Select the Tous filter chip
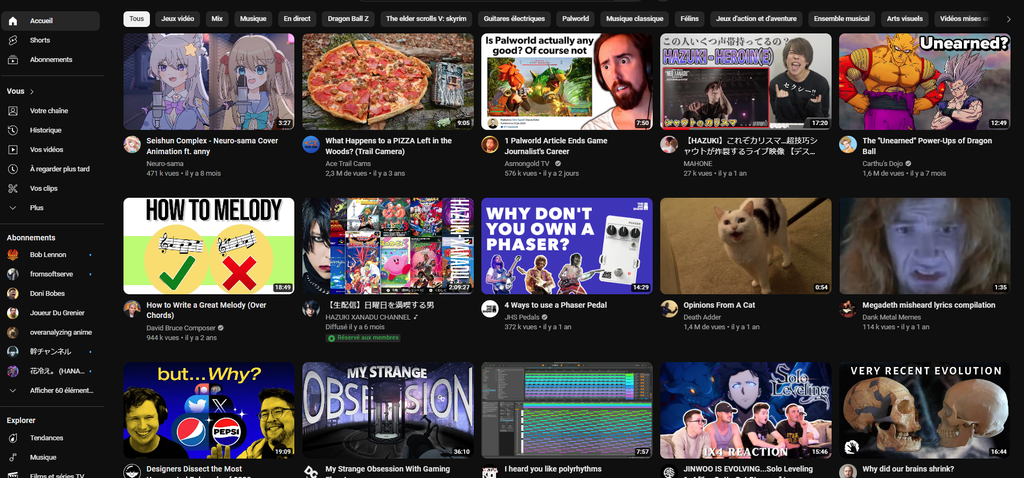1024x478 pixels. pos(136,19)
